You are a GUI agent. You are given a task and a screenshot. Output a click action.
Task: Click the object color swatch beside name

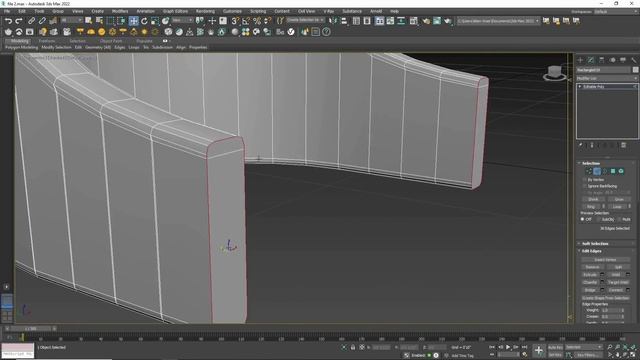coord(635,70)
